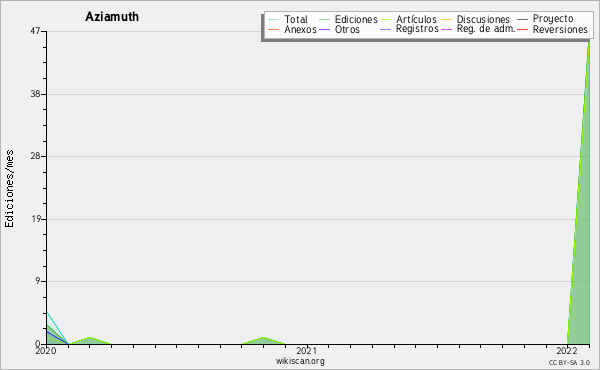Screen dimensions: 600x370
Task: Click the 38 y-axis value
Action: 35,94
